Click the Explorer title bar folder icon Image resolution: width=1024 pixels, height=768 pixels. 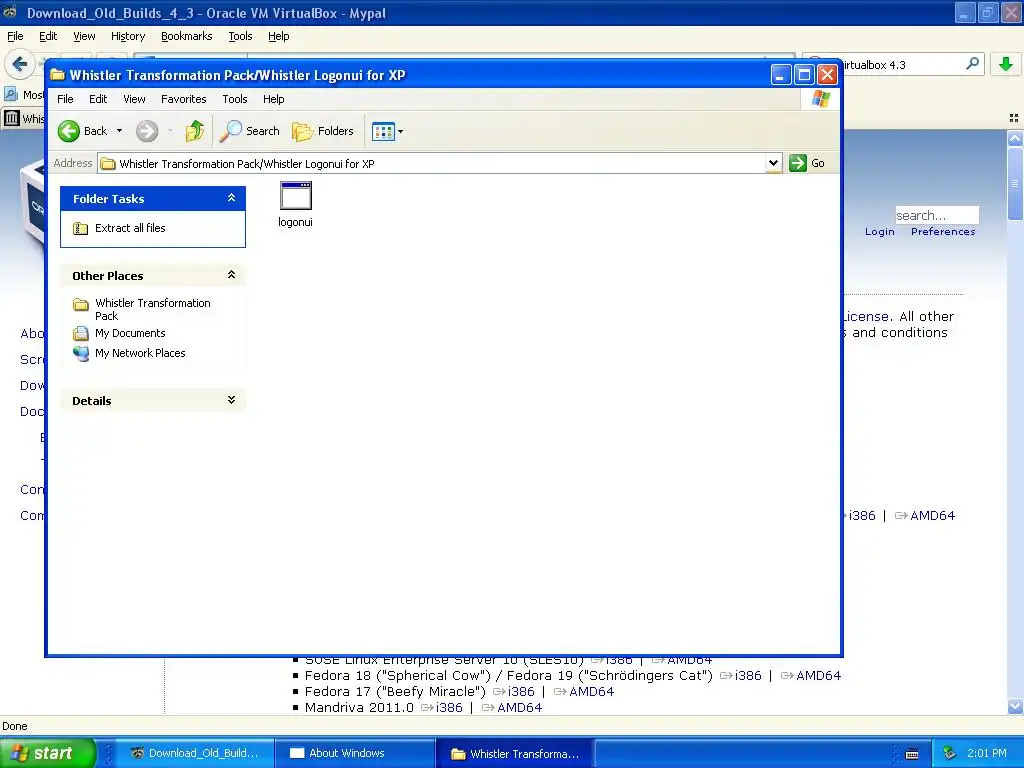coord(57,74)
